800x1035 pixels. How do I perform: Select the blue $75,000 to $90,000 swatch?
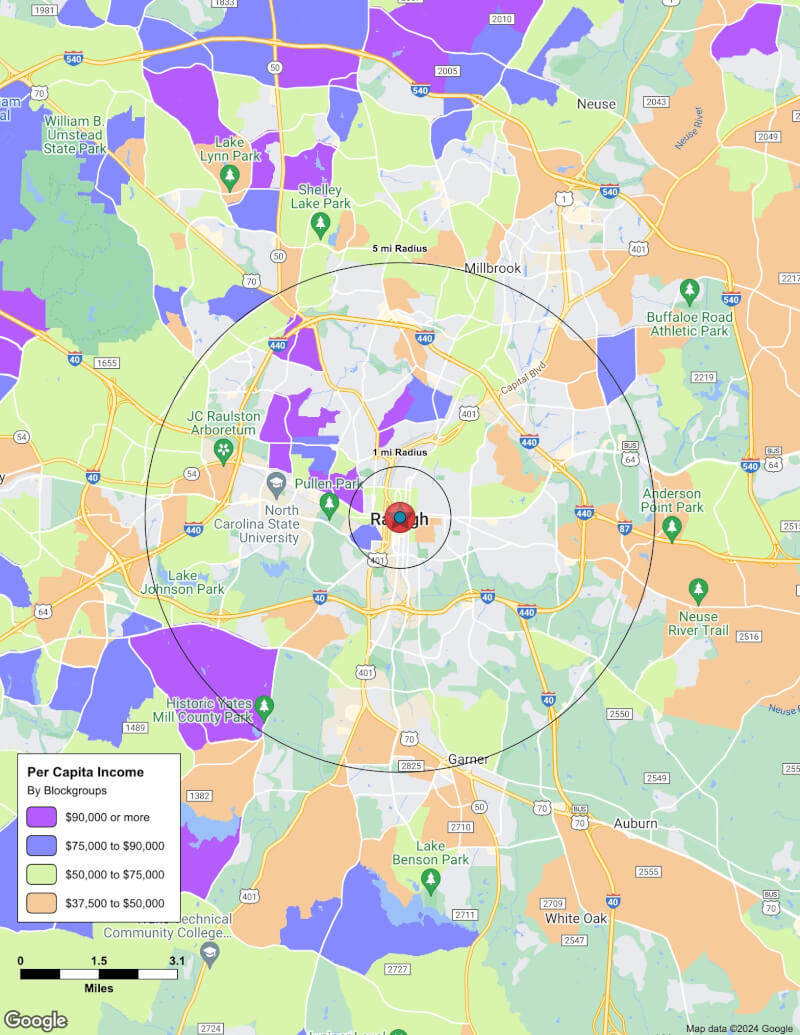[41, 845]
